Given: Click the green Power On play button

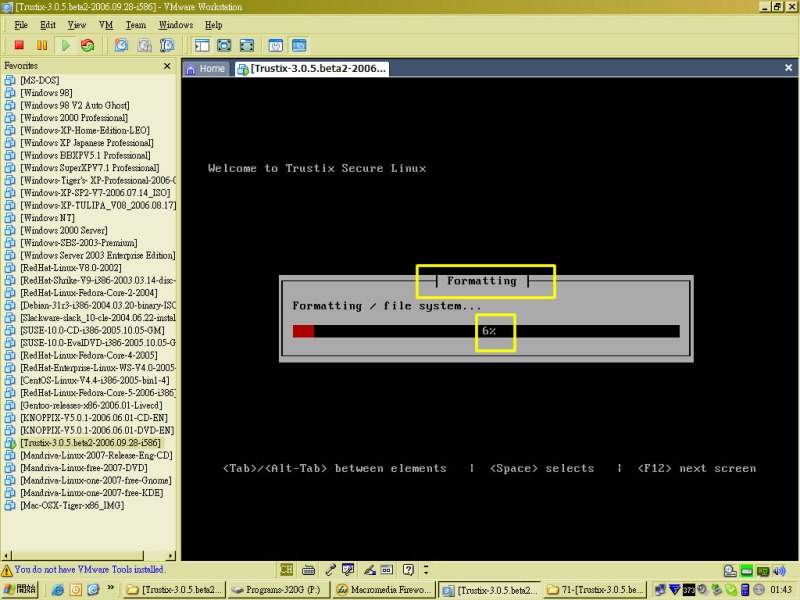Looking at the screenshot, I should coord(65,45).
